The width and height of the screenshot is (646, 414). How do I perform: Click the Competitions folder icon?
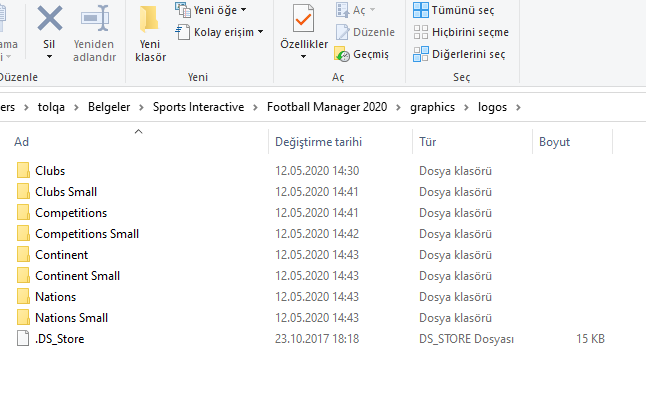(x=23, y=212)
